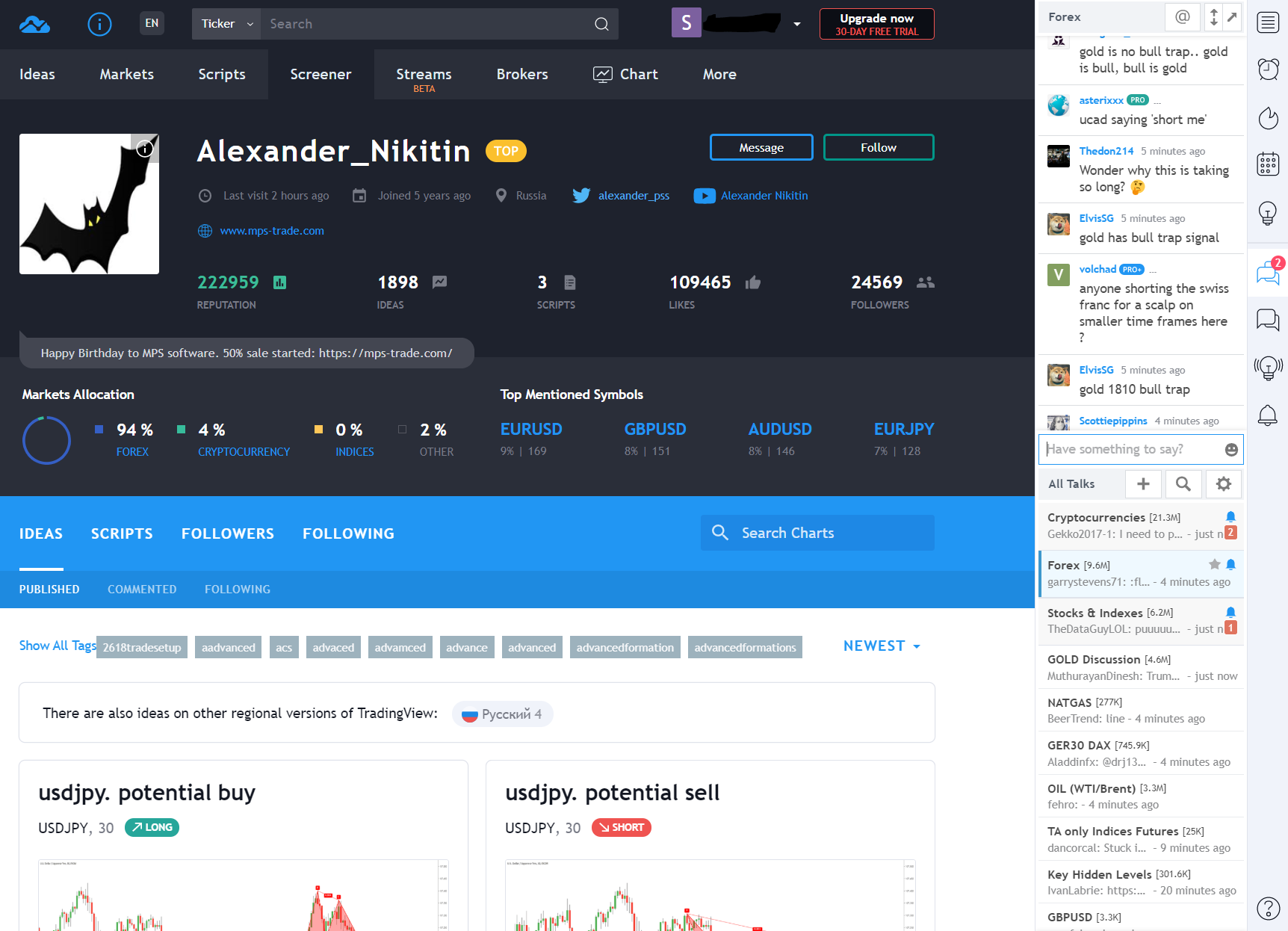The height and width of the screenshot is (931, 1288).
Task: Open the Chart navigation item
Action: 626,74
